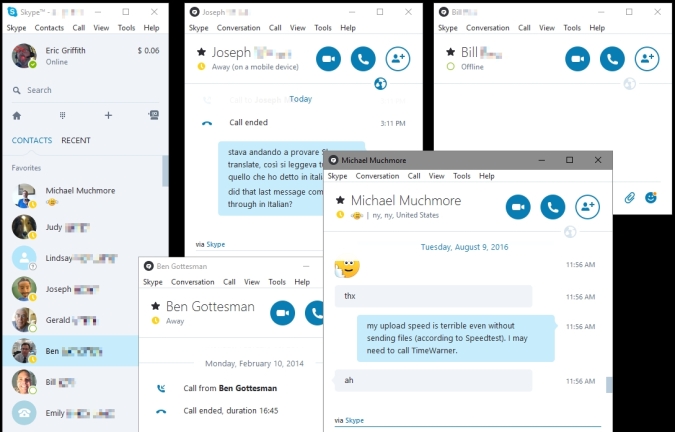Start voice call in Joseph window

(363, 59)
